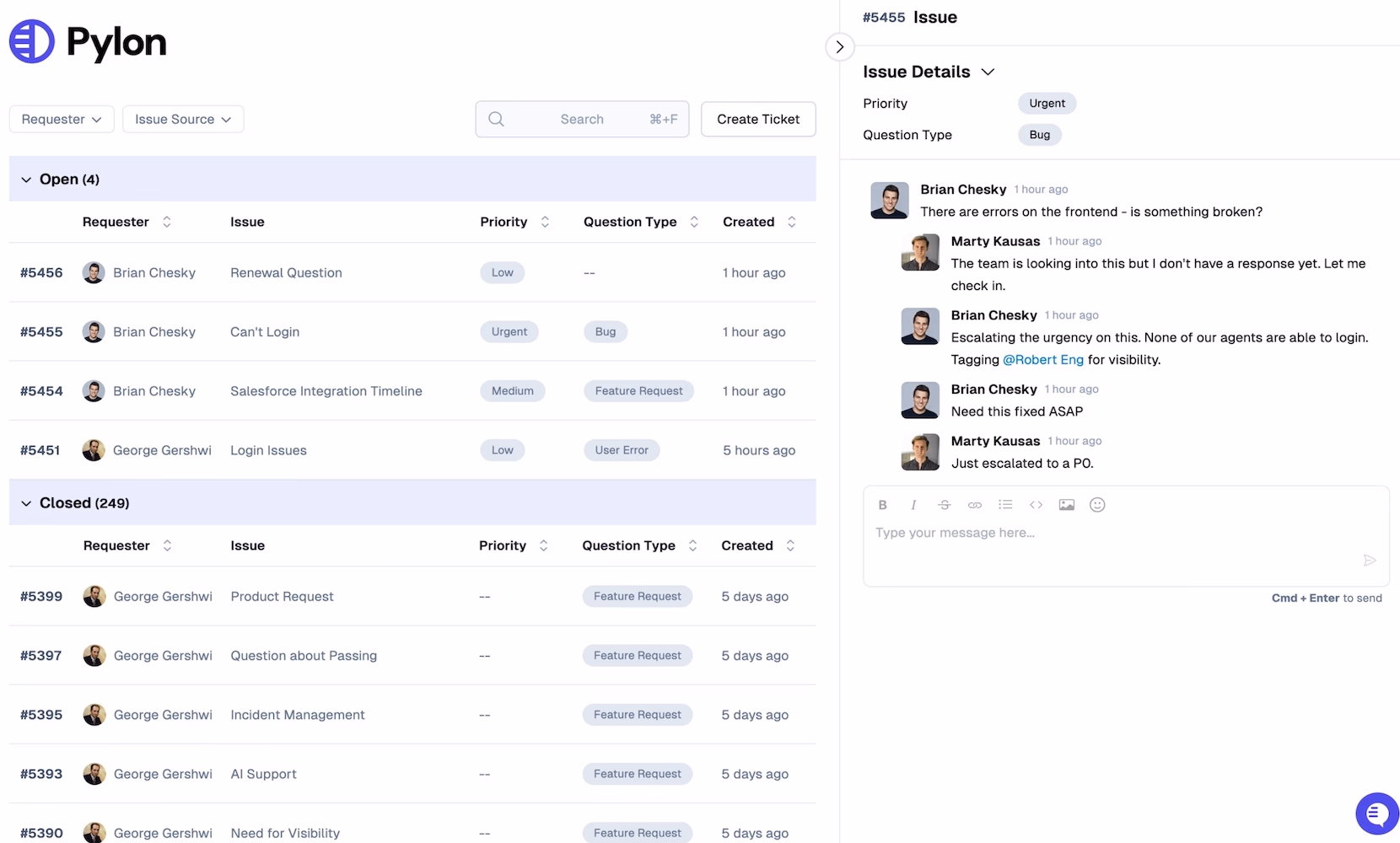Click ticket number #5399
Screen dimensions: 1400x843
tap(41, 596)
